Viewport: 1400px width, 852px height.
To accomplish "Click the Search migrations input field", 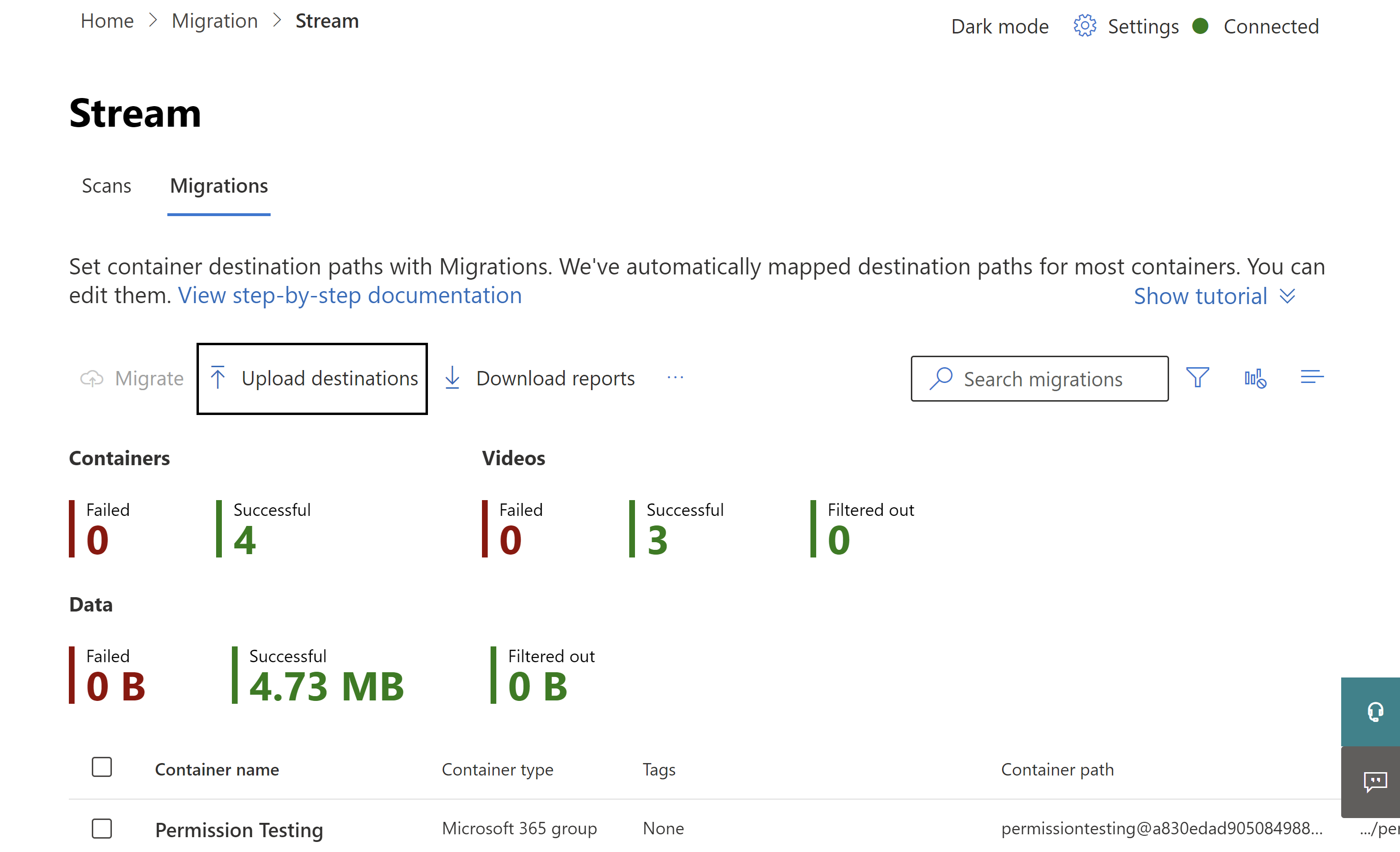I will (x=1039, y=378).
